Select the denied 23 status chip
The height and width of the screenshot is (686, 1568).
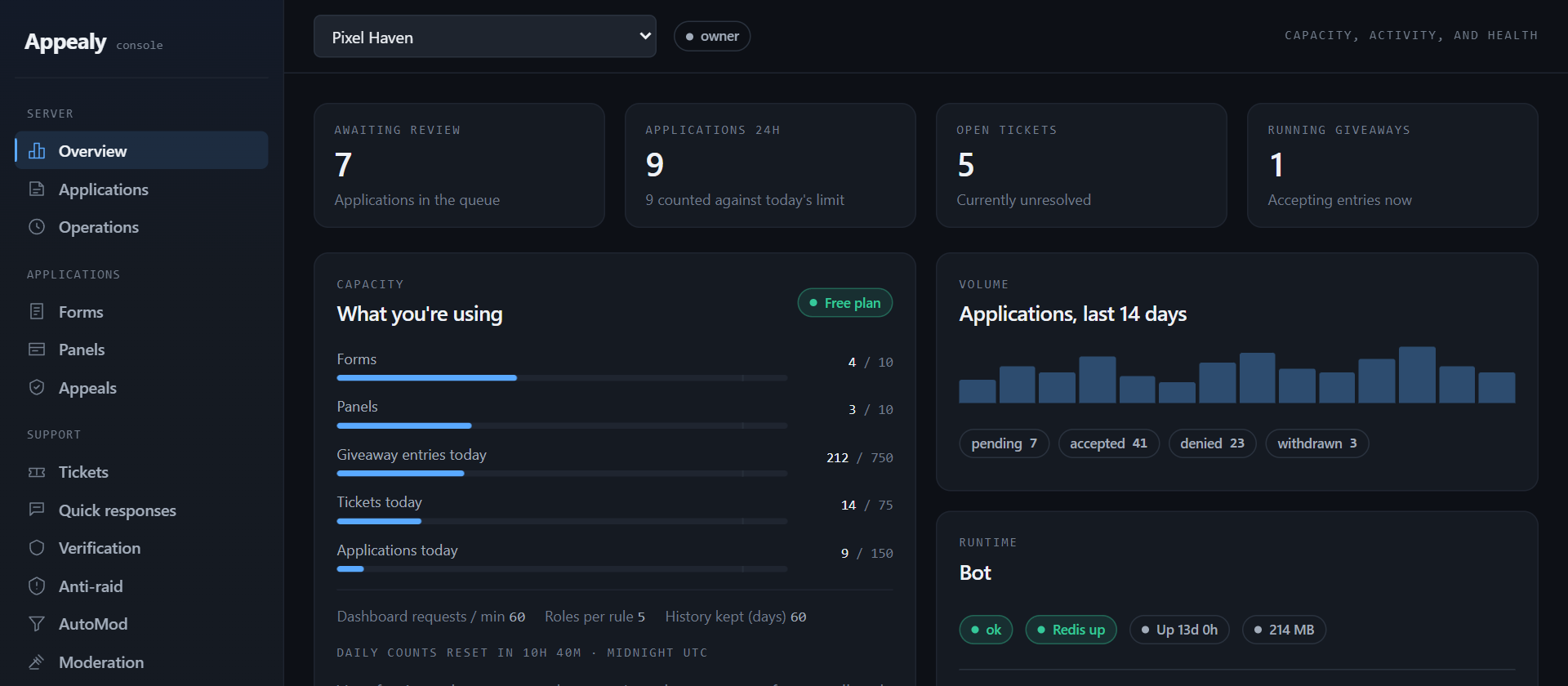(x=1212, y=443)
